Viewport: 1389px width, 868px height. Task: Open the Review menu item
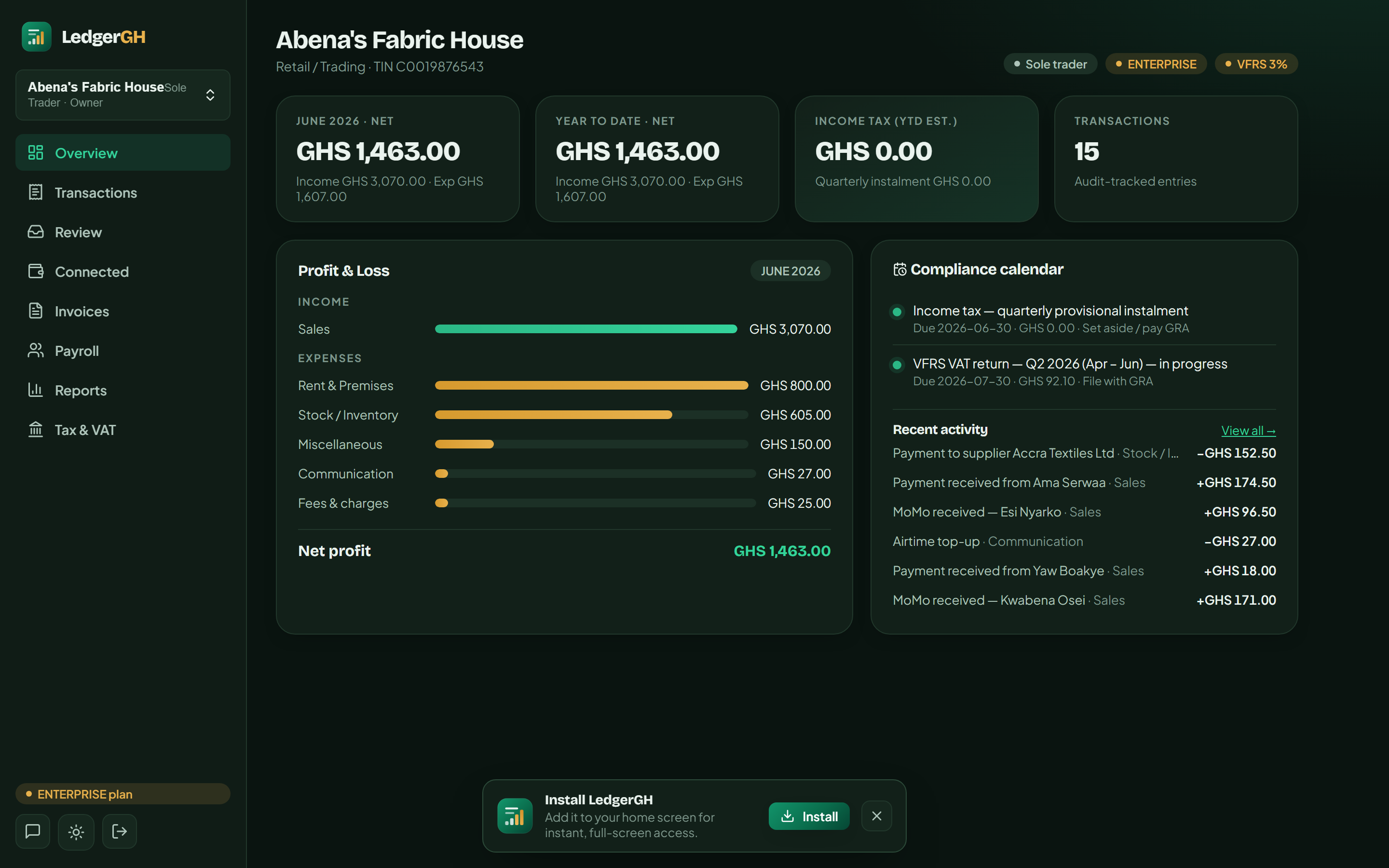[x=123, y=232]
